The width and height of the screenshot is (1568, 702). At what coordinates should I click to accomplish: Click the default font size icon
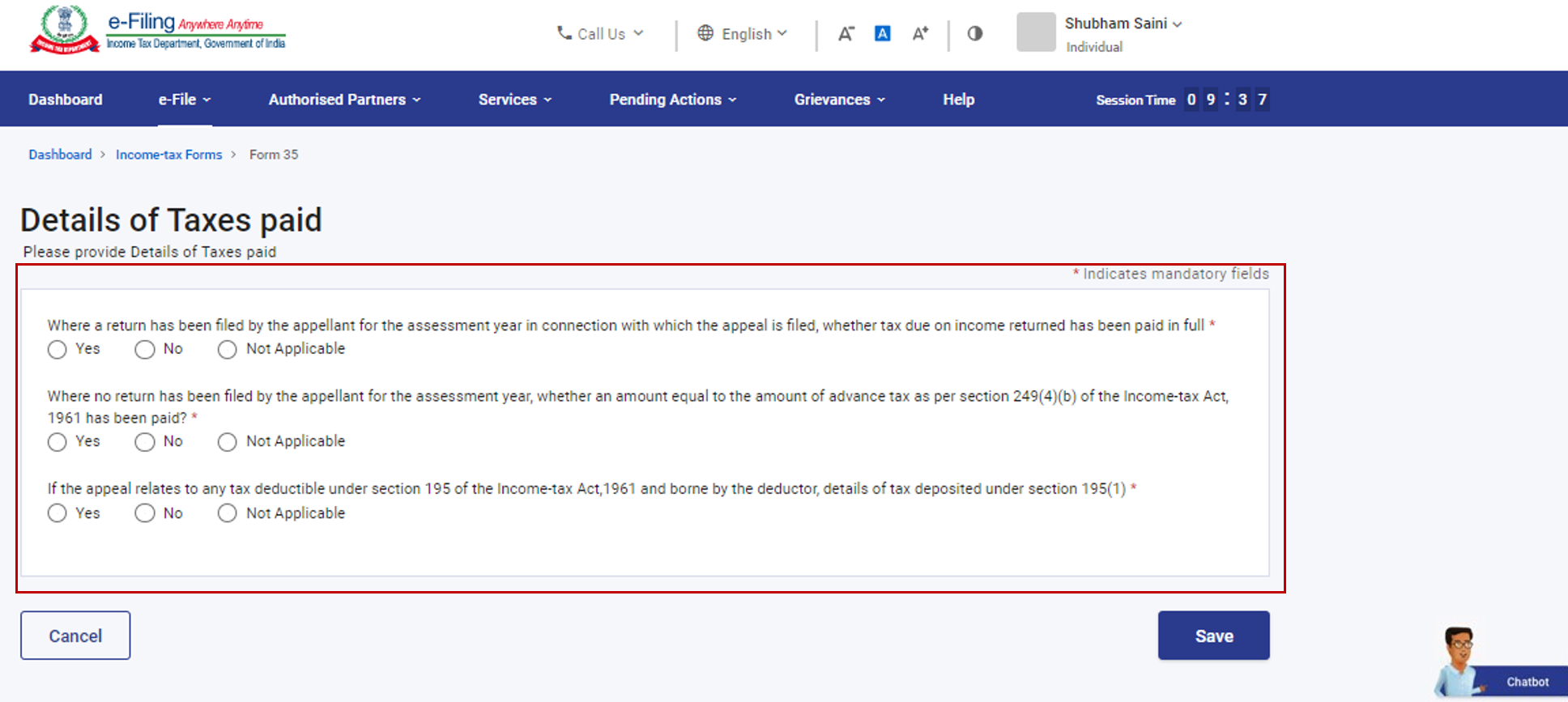tap(883, 34)
